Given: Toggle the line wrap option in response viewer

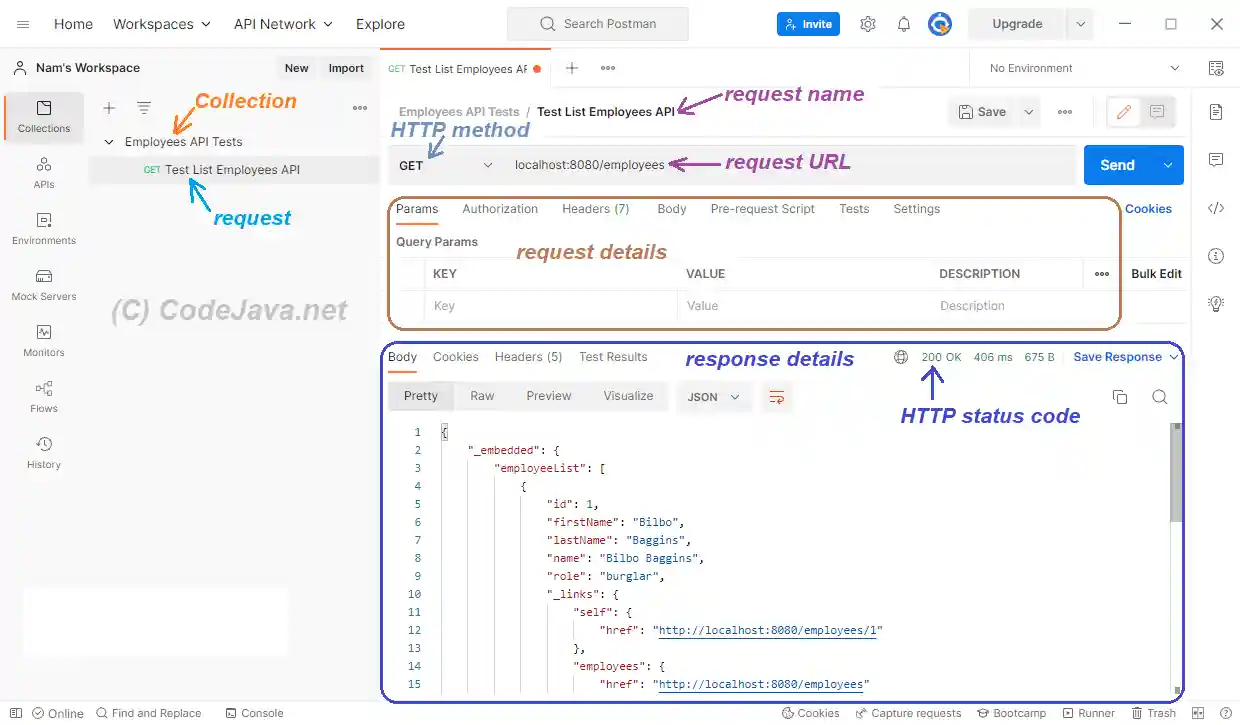Looking at the screenshot, I should point(777,397).
